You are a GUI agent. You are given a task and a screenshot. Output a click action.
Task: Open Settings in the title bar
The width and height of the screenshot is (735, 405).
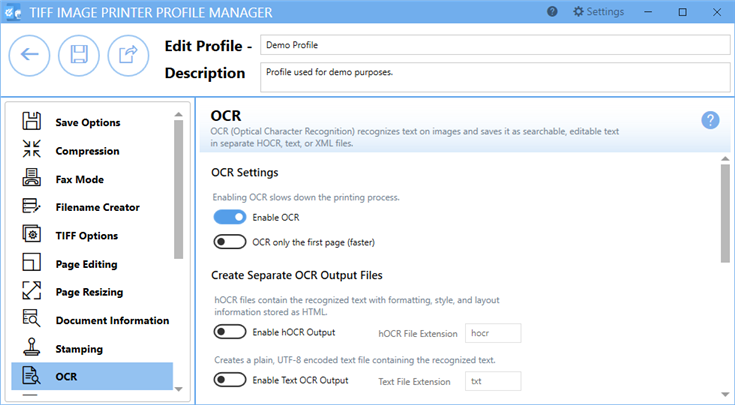(x=598, y=12)
